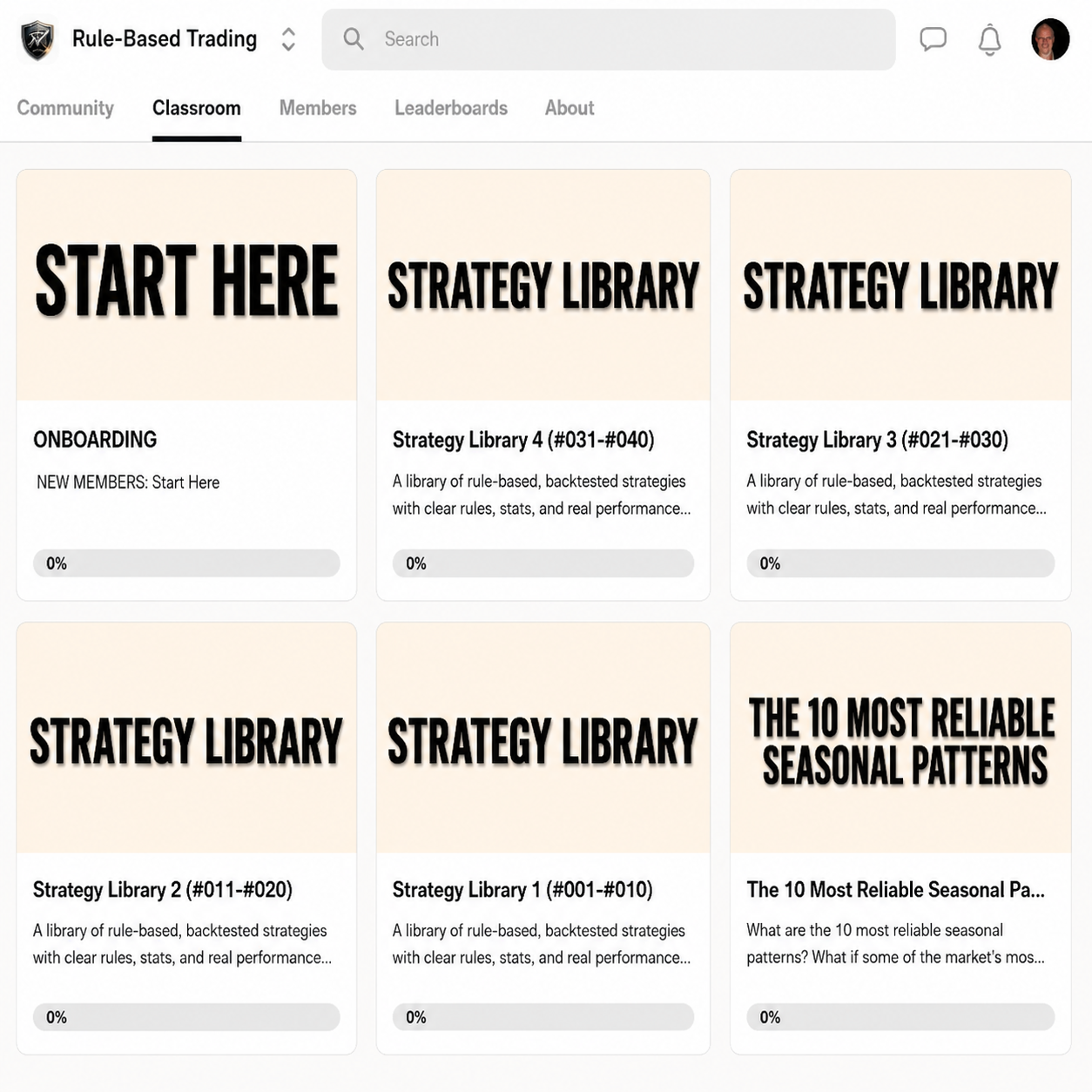Go to the Members tab

click(x=318, y=108)
